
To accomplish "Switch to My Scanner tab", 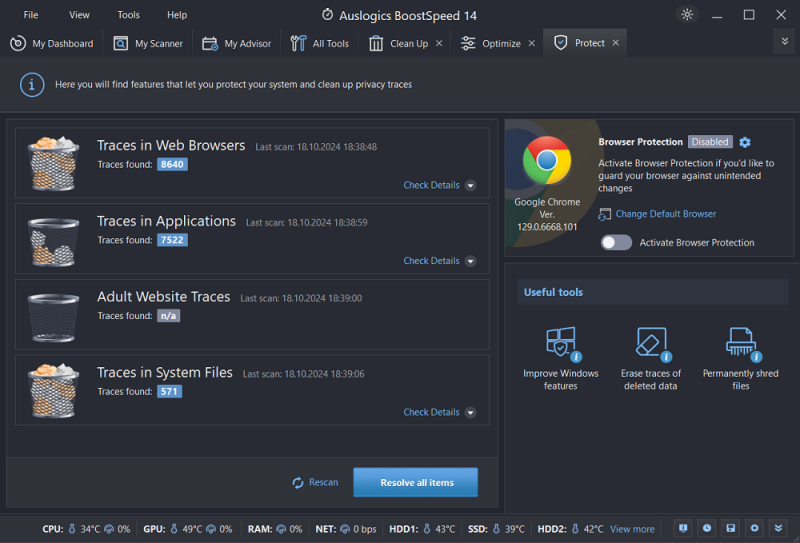I will (148, 43).
